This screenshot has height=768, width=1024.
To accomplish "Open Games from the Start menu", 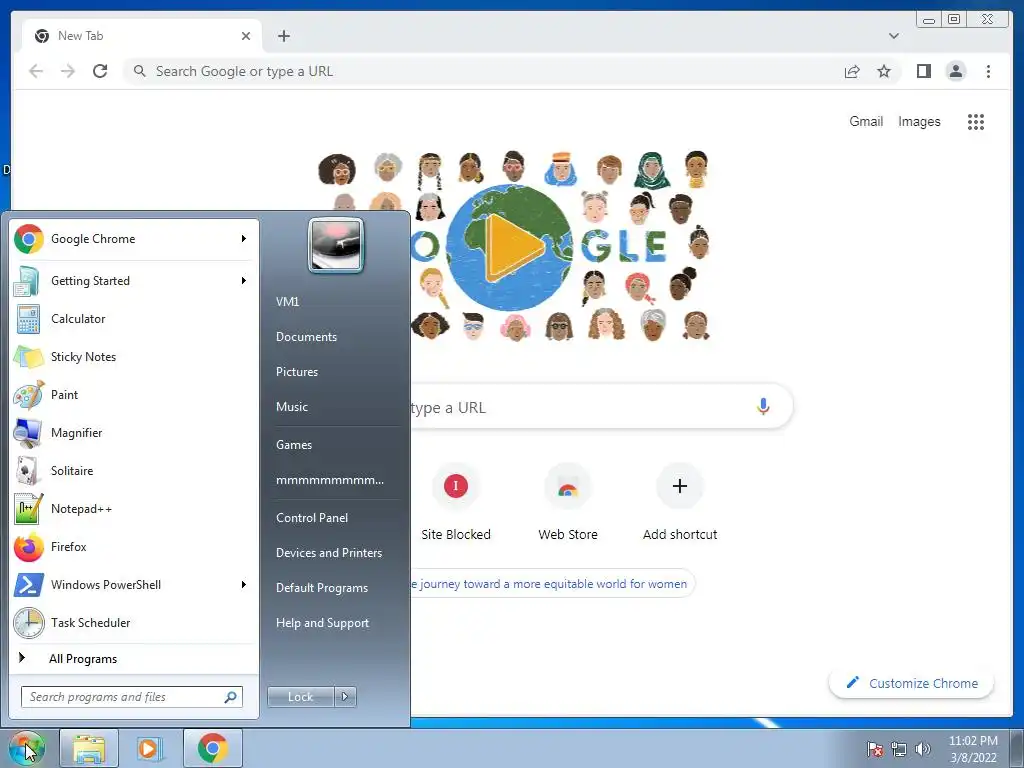I will 294,445.
